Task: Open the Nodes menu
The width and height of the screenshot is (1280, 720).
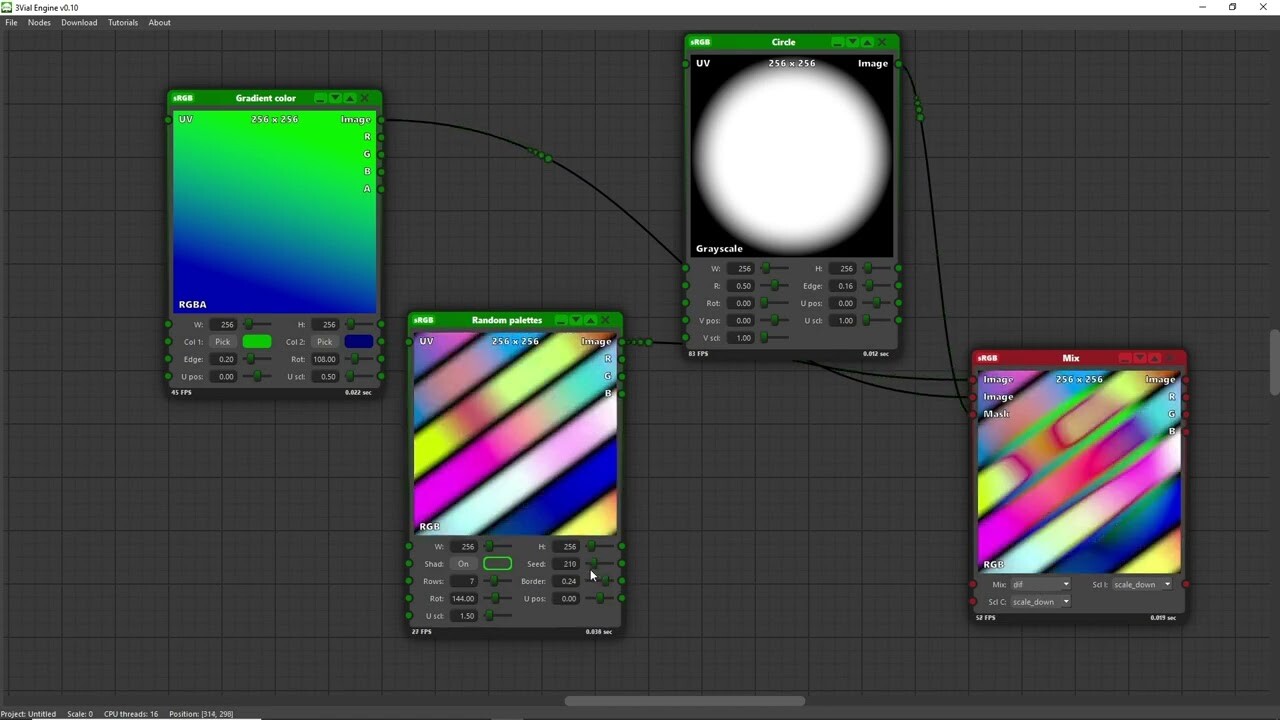Action: click(39, 22)
